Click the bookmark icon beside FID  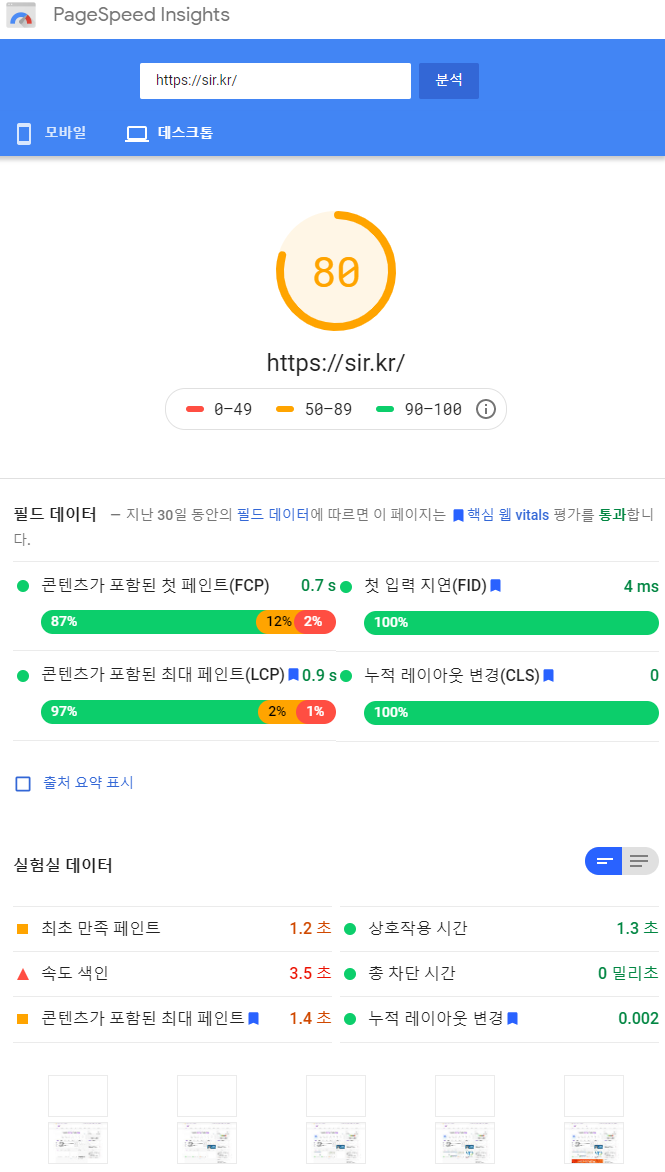[495, 586]
